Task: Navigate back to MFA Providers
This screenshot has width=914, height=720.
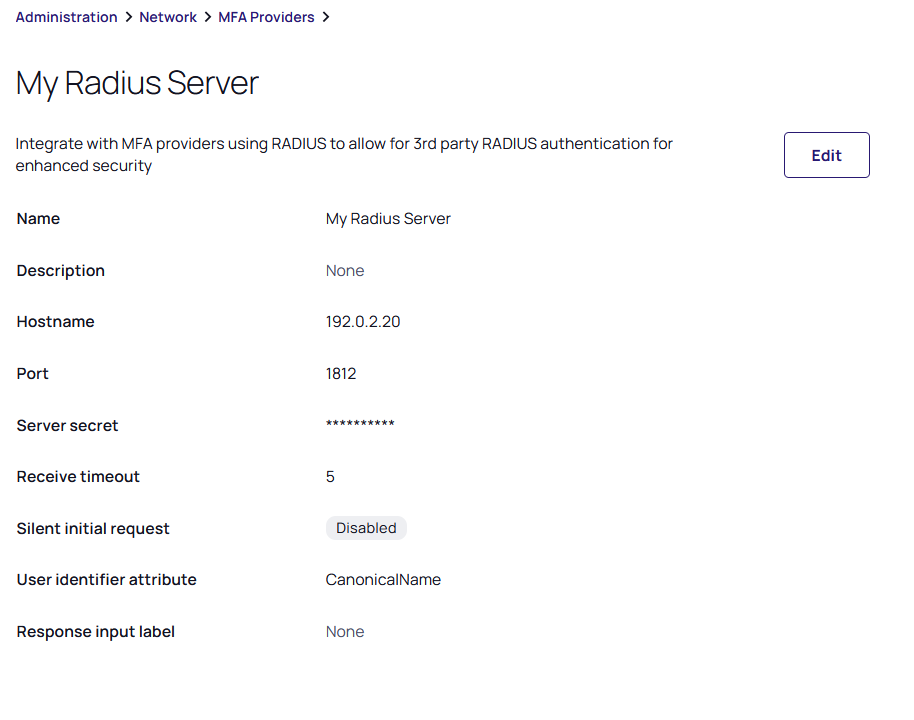Action: 266,17
